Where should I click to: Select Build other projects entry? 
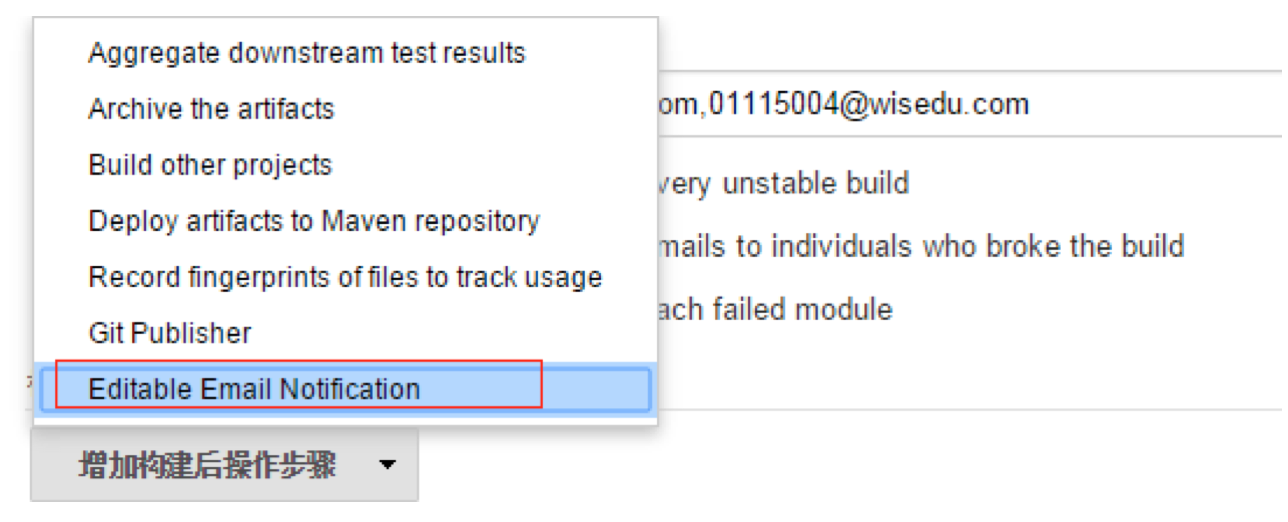coord(345,165)
